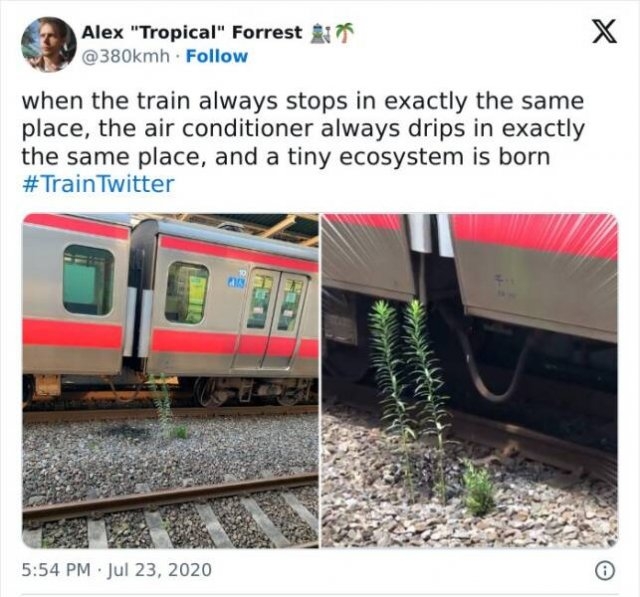Image resolution: width=640 pixels, height=597 pixels.
Task: Click the leftmost train window in left photo
Action: (x=88, y=280)
